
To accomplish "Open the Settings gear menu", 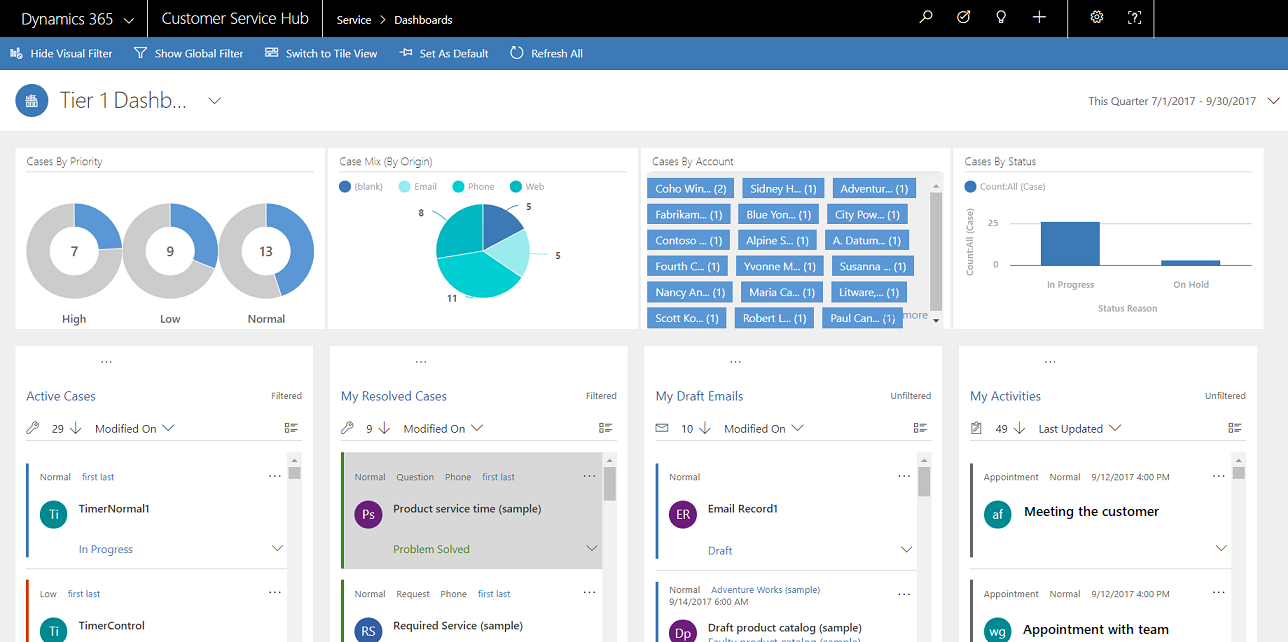I will 1096,17.
